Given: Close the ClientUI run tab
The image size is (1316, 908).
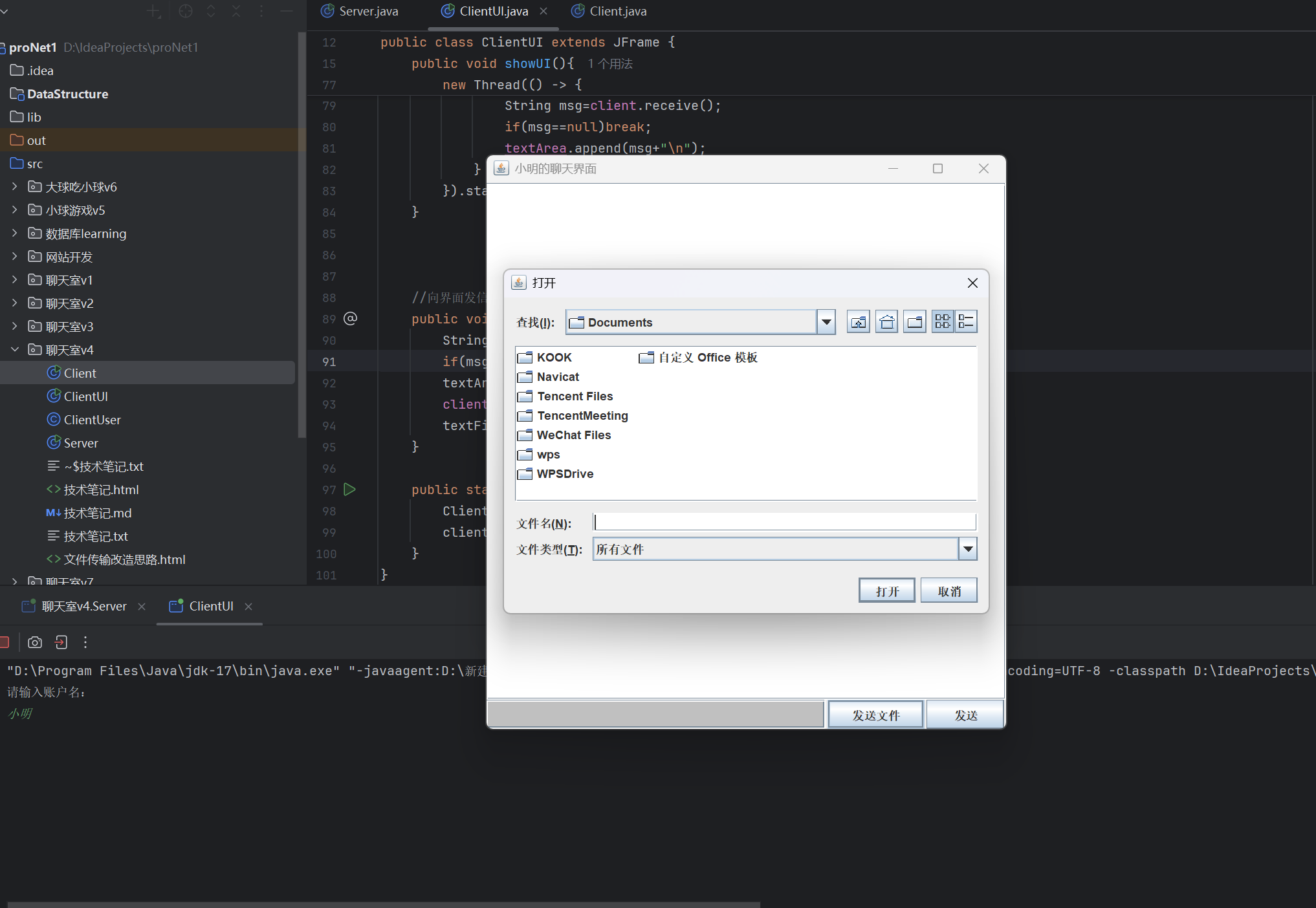Looking at the screenshot, I should coord(248,607).
